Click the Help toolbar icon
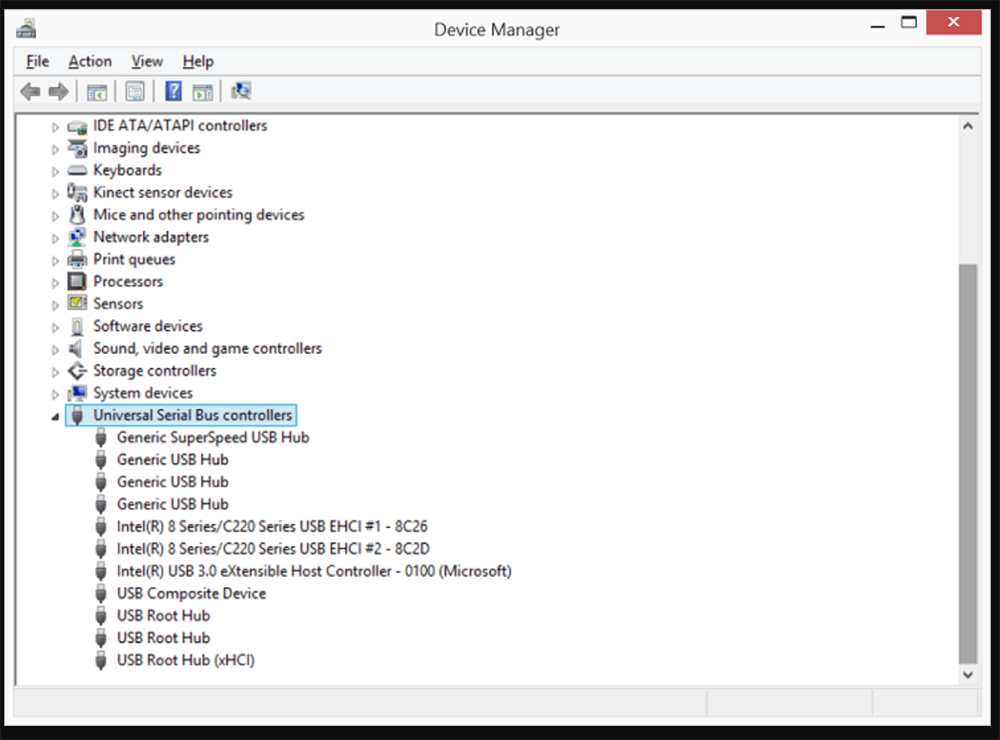The image size is (1000, 740). click(x=172, y=91)
